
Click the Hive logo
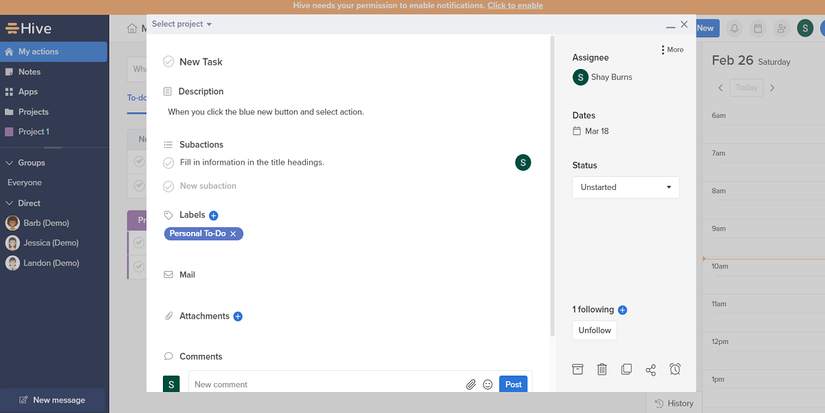pos(28,28)
